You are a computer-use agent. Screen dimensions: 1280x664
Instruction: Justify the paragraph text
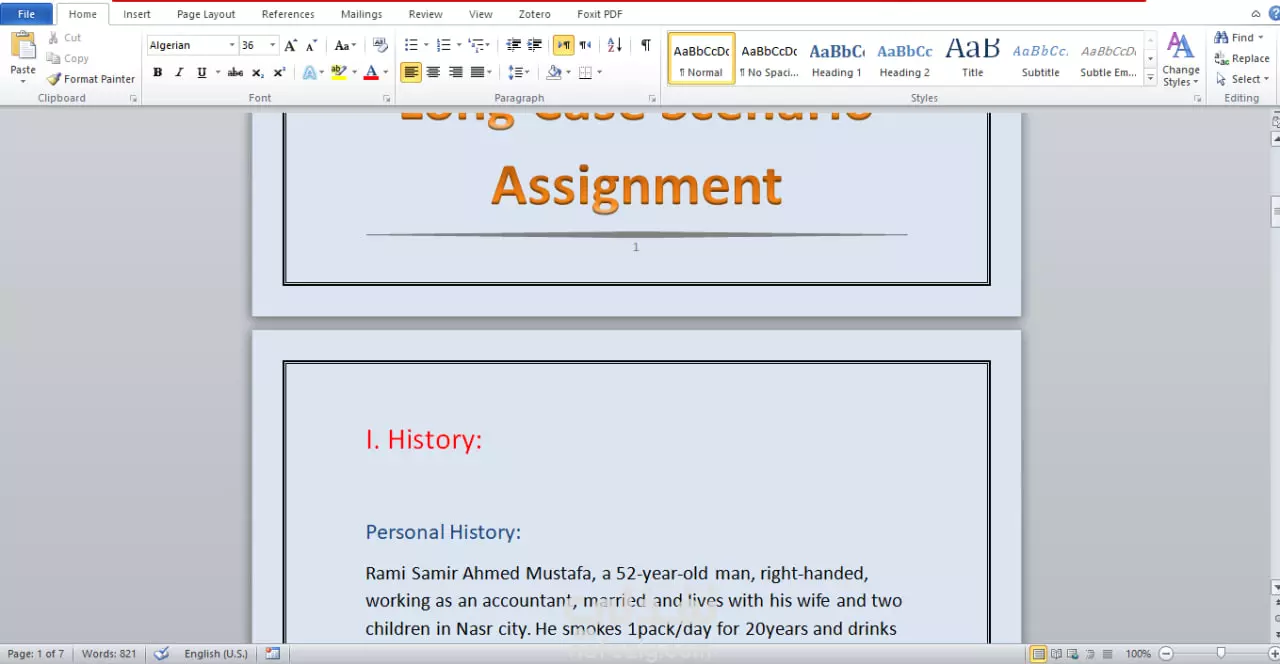pos(477,72)
